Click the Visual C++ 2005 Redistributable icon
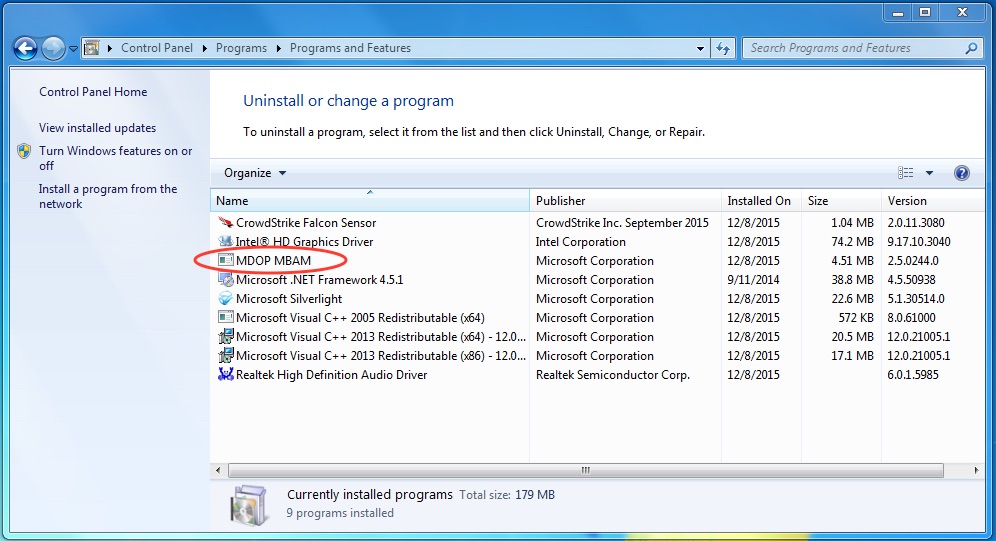 pos(225,317)
